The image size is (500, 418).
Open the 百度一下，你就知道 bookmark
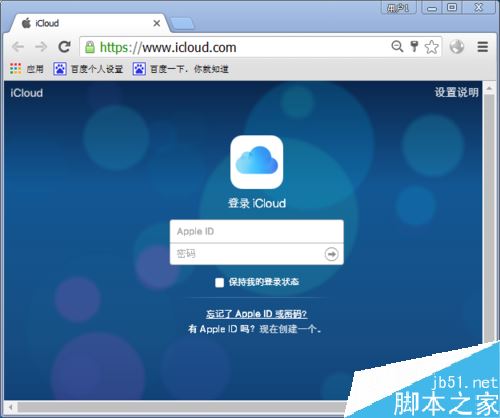click(181, 69)
